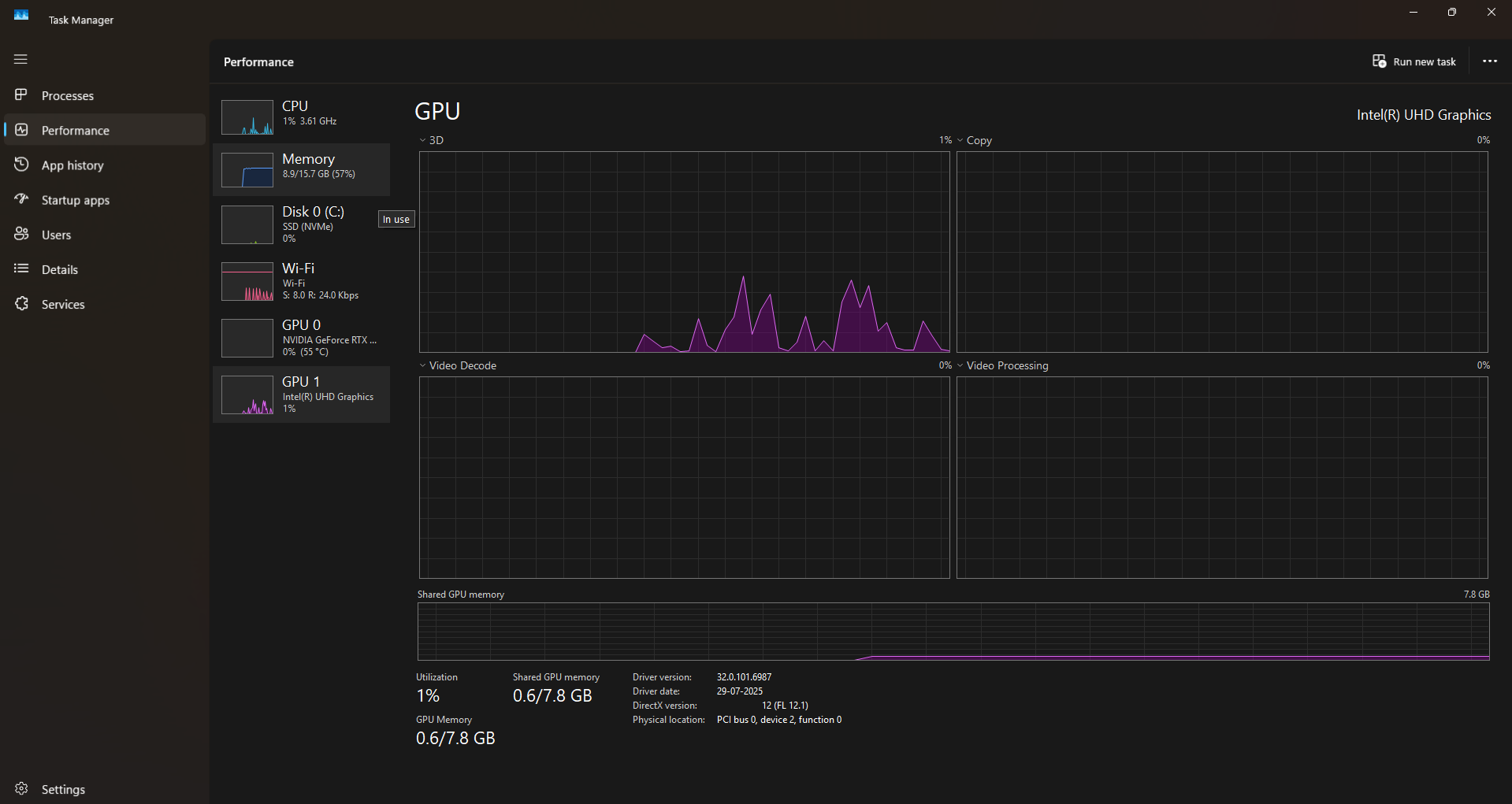Select the CPU mini graph thumbnail

coord(247,117)
